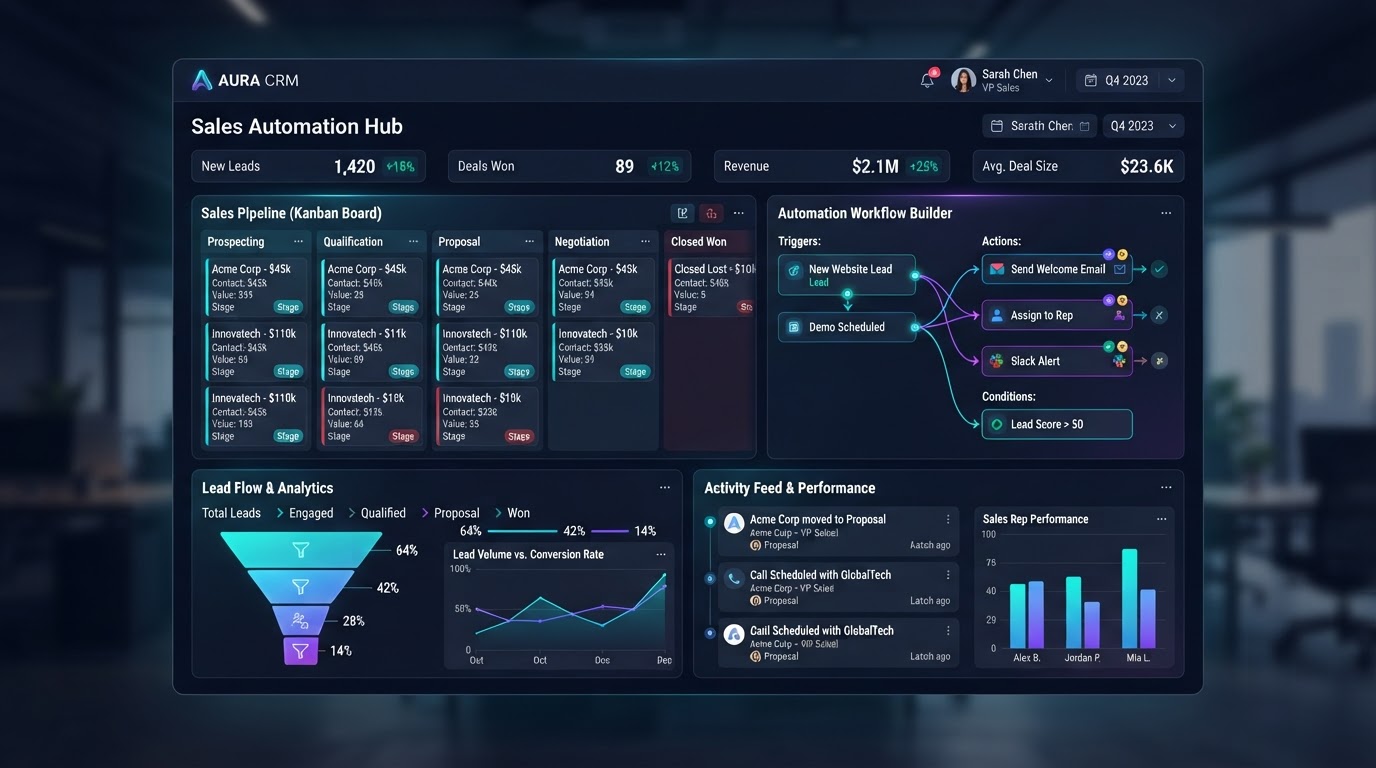The height and width of the screenshot is (768, 1376).
Task: Expand Sarah Chen VP Sales account menu
Action: (1049, 80)
